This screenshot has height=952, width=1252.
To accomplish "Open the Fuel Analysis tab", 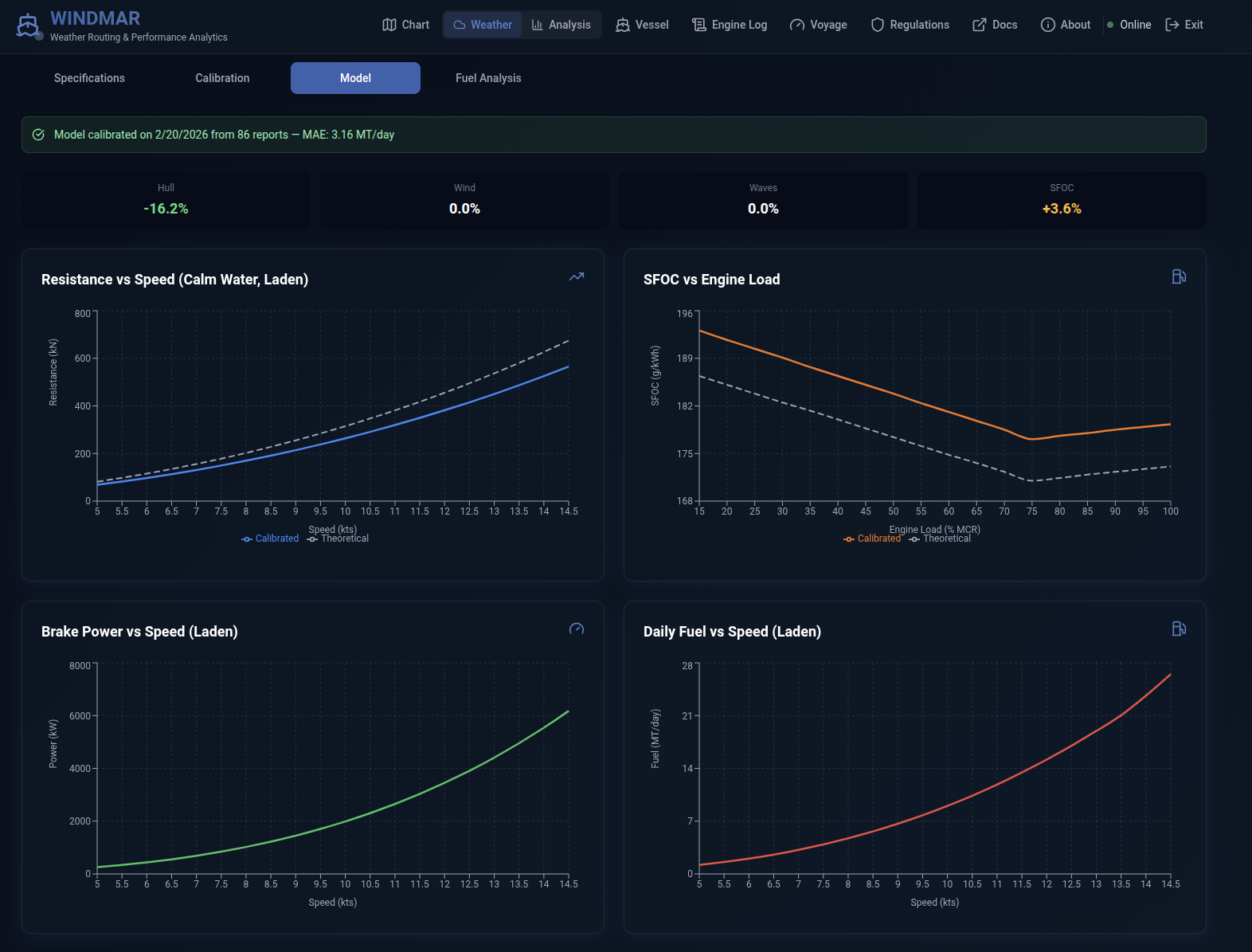I will pos(488,78).
